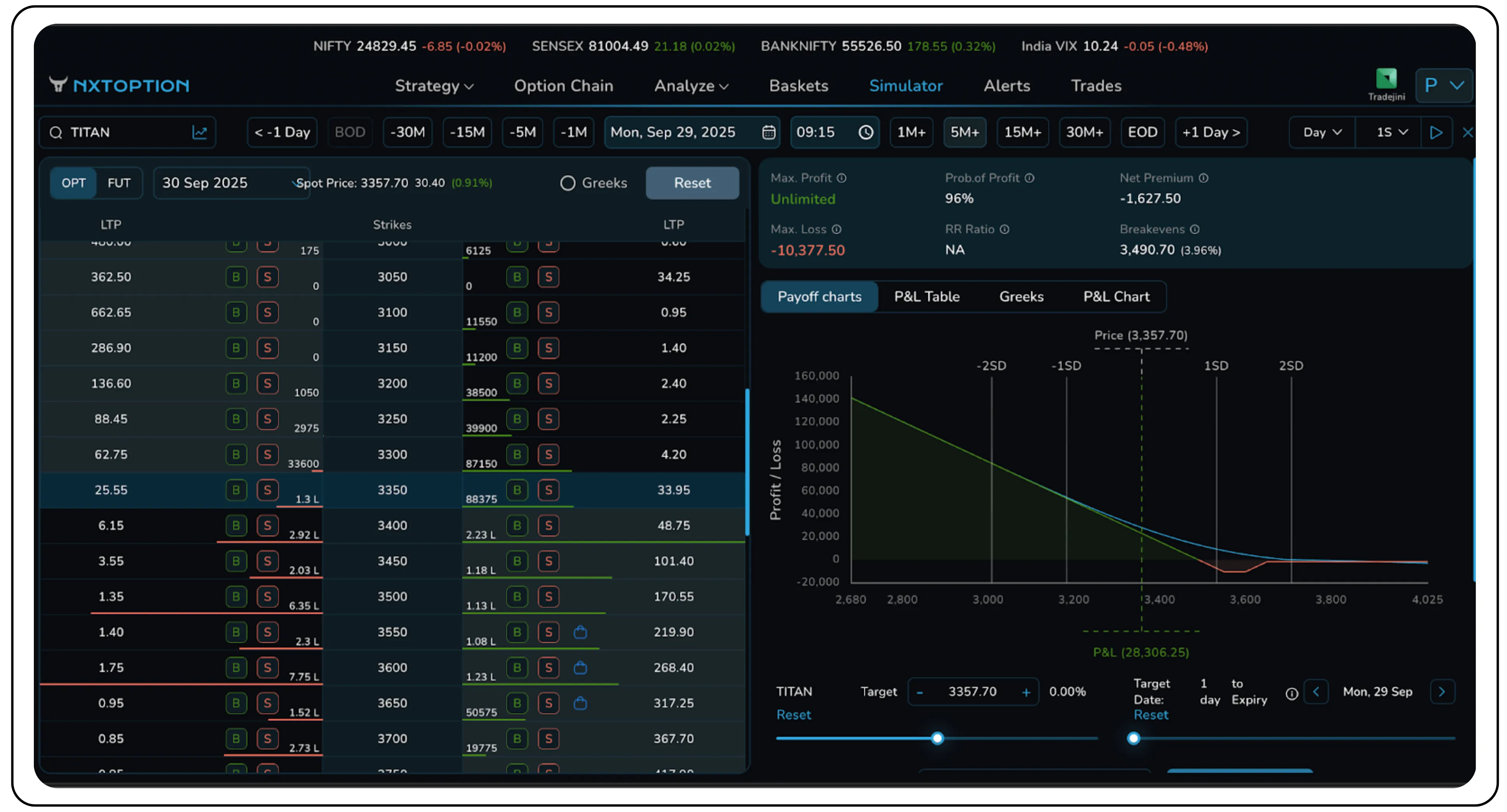Close the simulator with the X icon
This screenshot has width=1507, height=812.
(x=1468, y=132)
